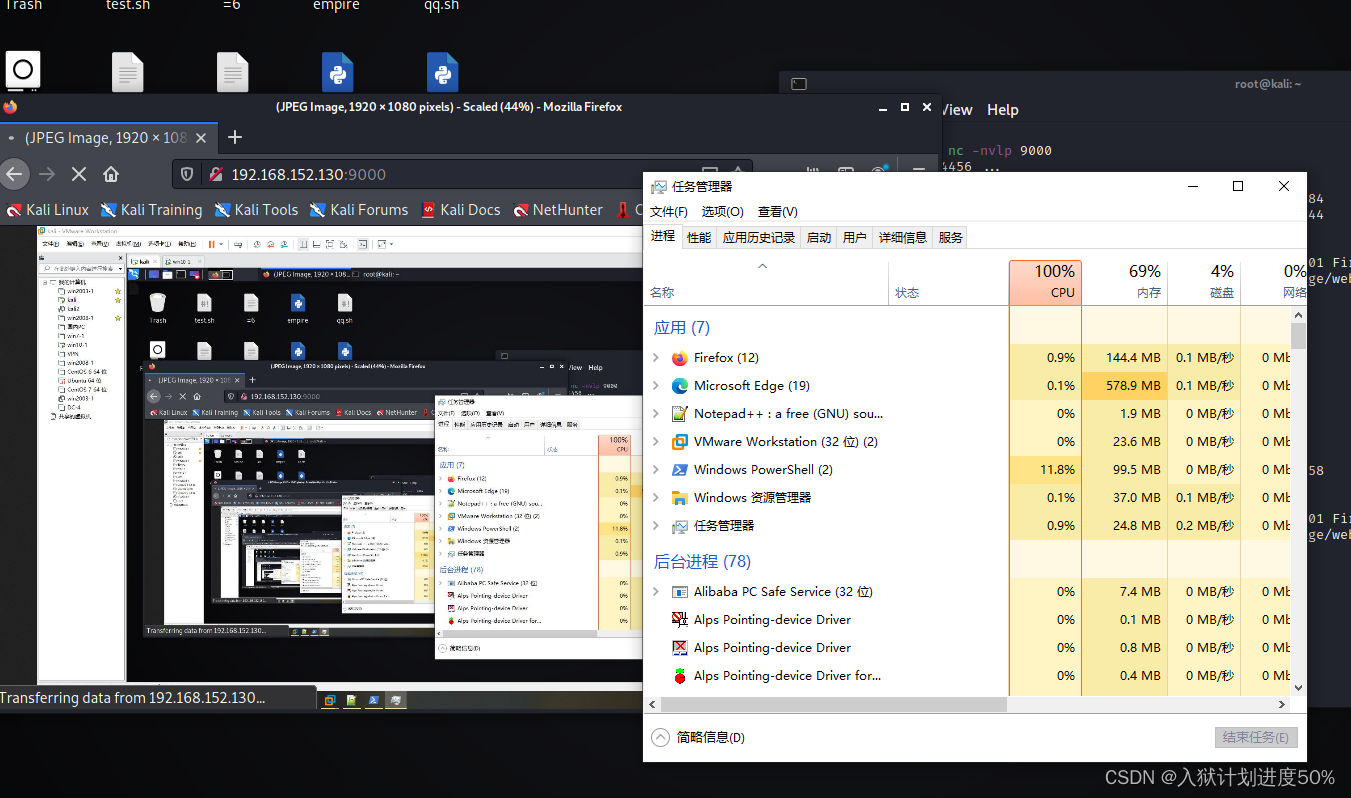
Task: Expand the 任务管理器 process row
Action: pyautogui.click(x=656, y=526)
